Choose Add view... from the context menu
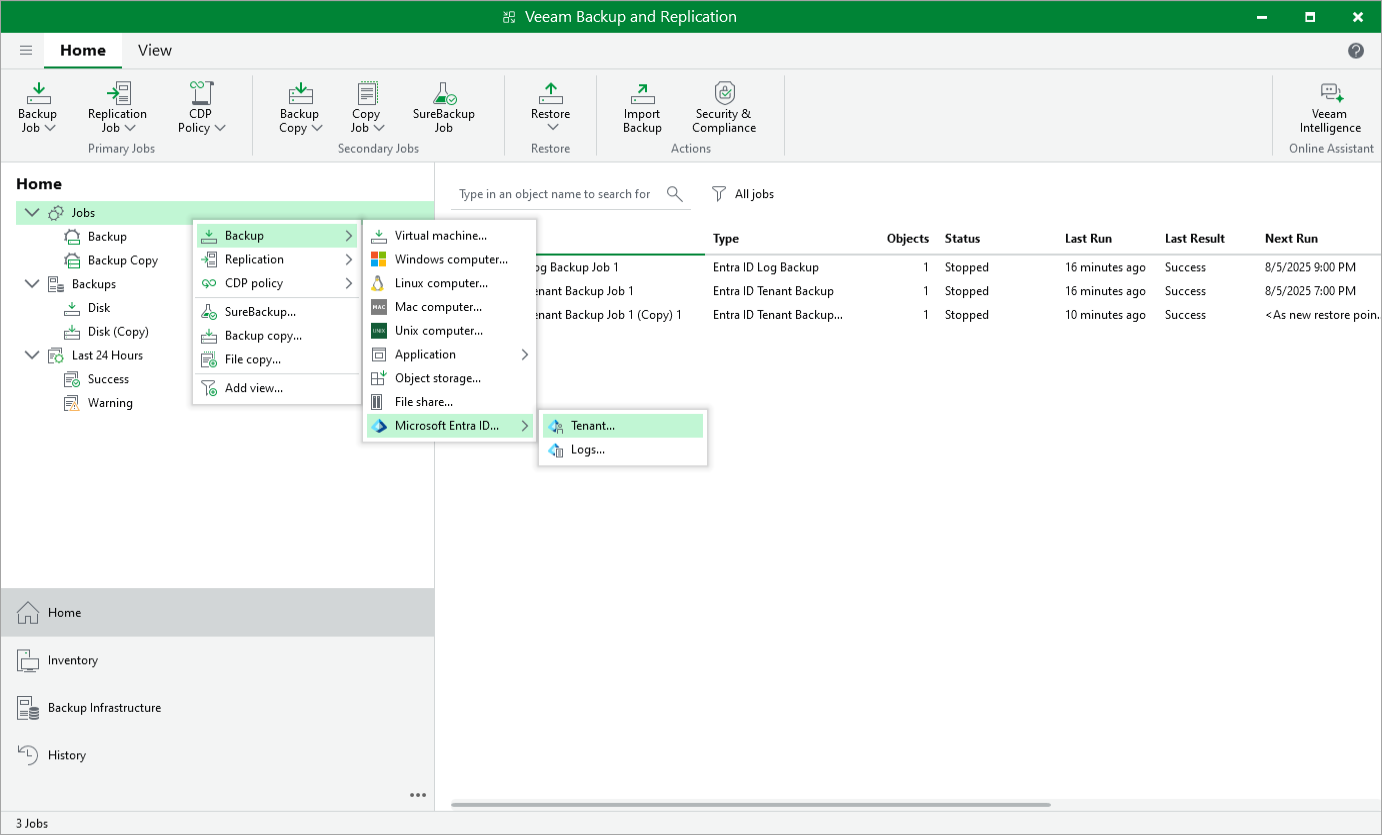This screenshot has height=835, width=1382. 277,388
